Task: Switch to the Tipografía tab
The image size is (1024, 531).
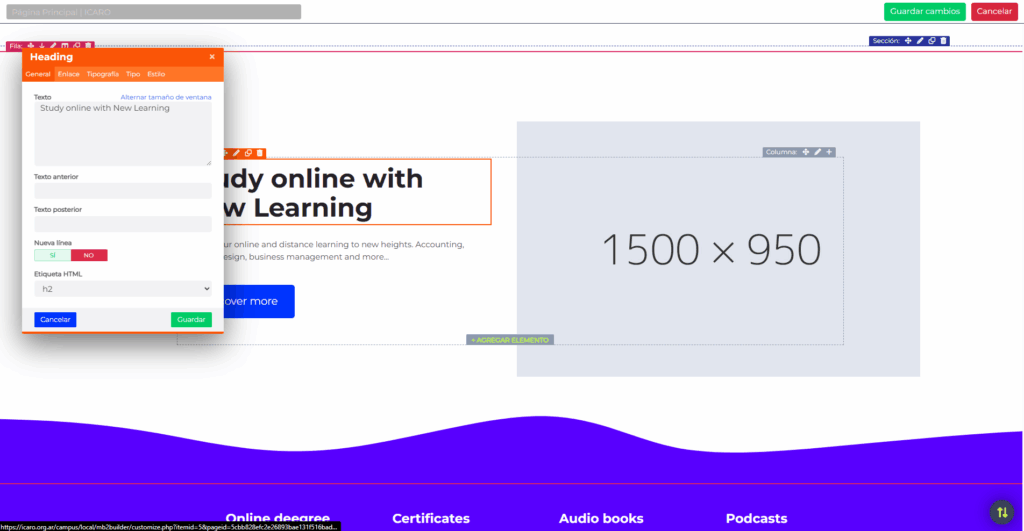Action: pos(102,74)
